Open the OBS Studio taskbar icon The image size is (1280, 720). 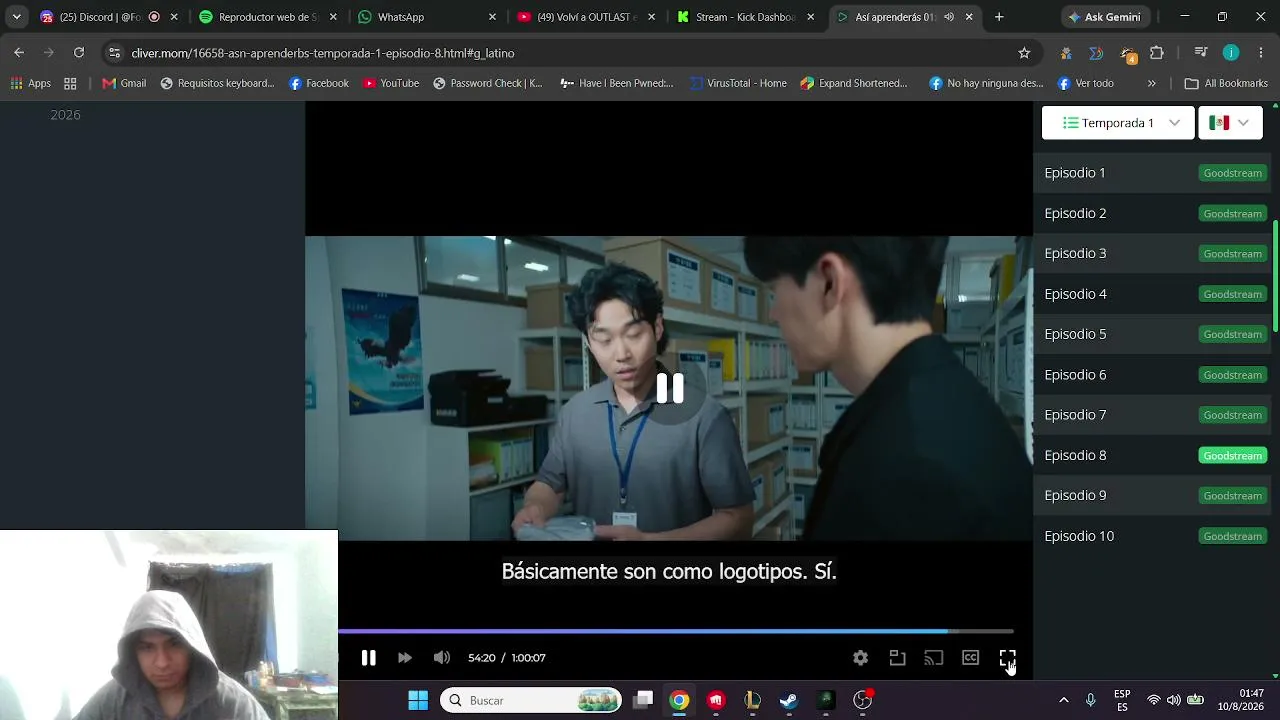pos(862,700)
